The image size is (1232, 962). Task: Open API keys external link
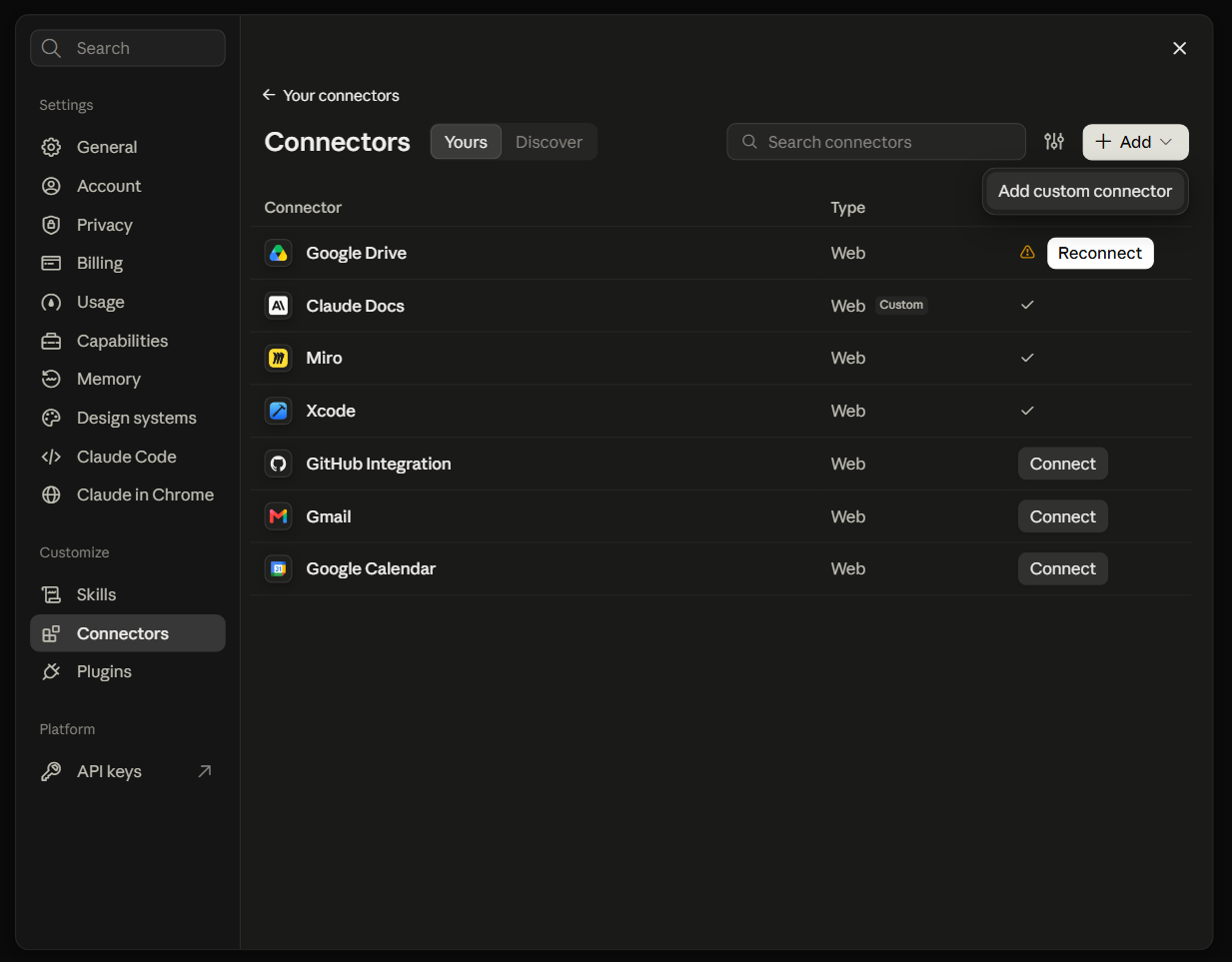(x=205, y=771)
